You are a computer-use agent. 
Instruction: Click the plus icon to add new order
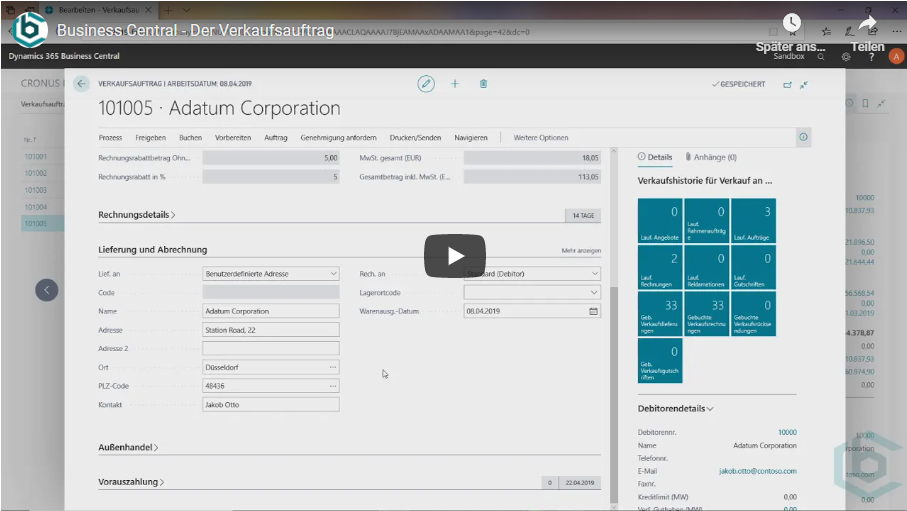[x=455, y=84]
